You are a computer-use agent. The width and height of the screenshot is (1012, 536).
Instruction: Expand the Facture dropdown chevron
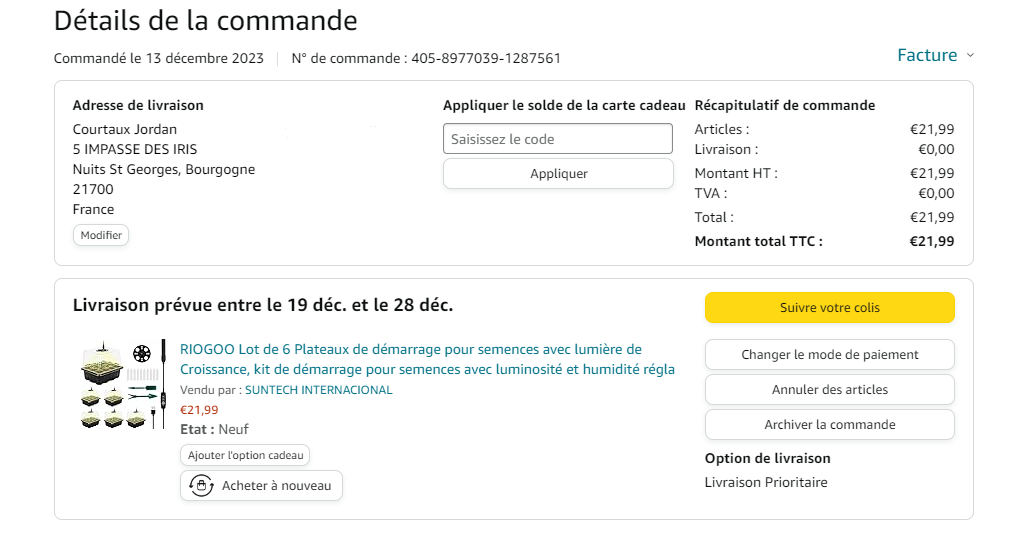coord(970,55)
